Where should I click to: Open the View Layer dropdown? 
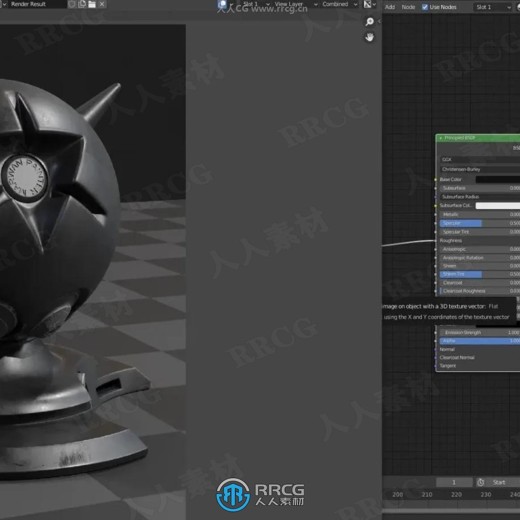pos(295,4)
